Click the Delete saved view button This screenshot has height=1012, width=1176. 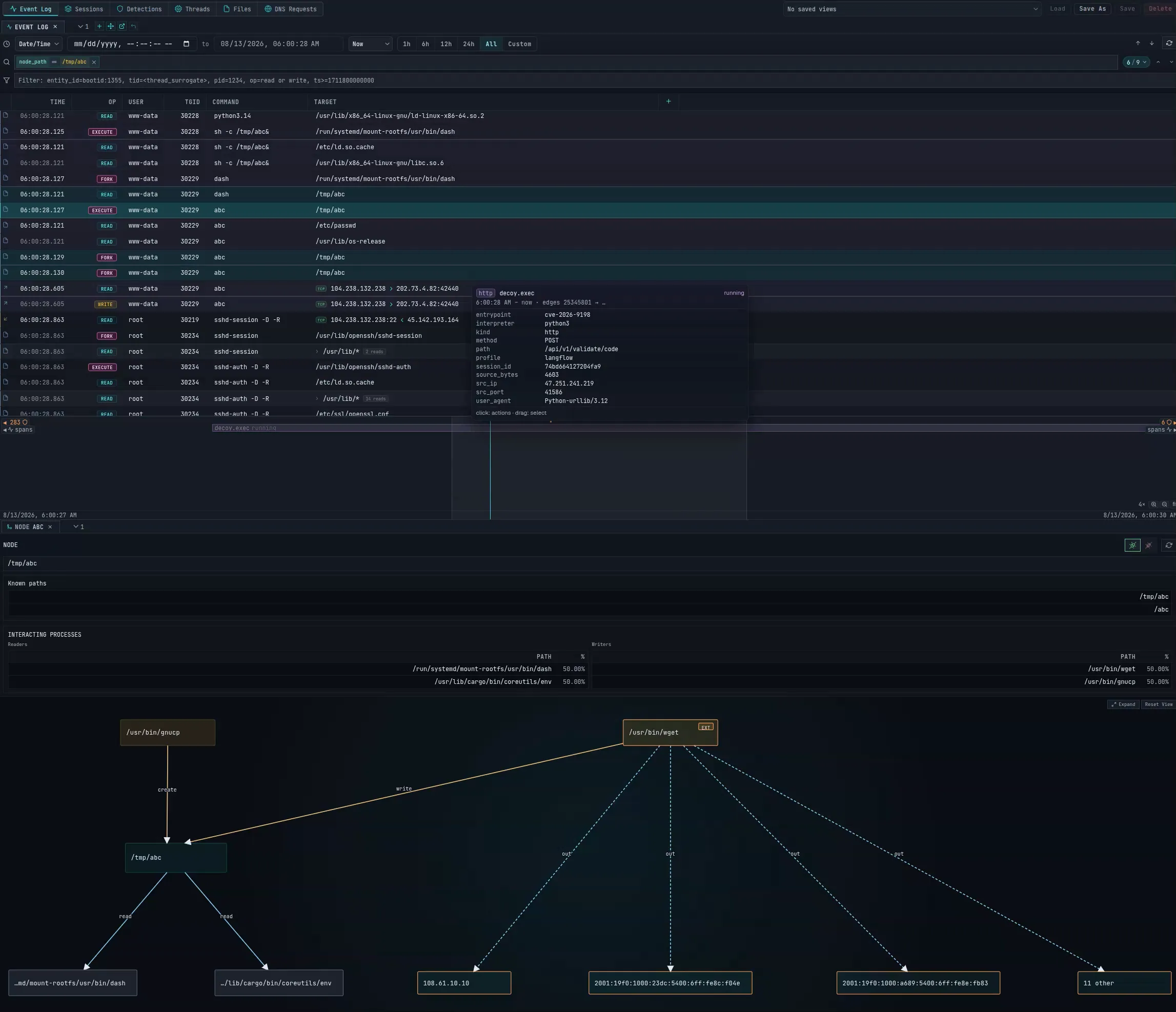[x=1160, y=9]
